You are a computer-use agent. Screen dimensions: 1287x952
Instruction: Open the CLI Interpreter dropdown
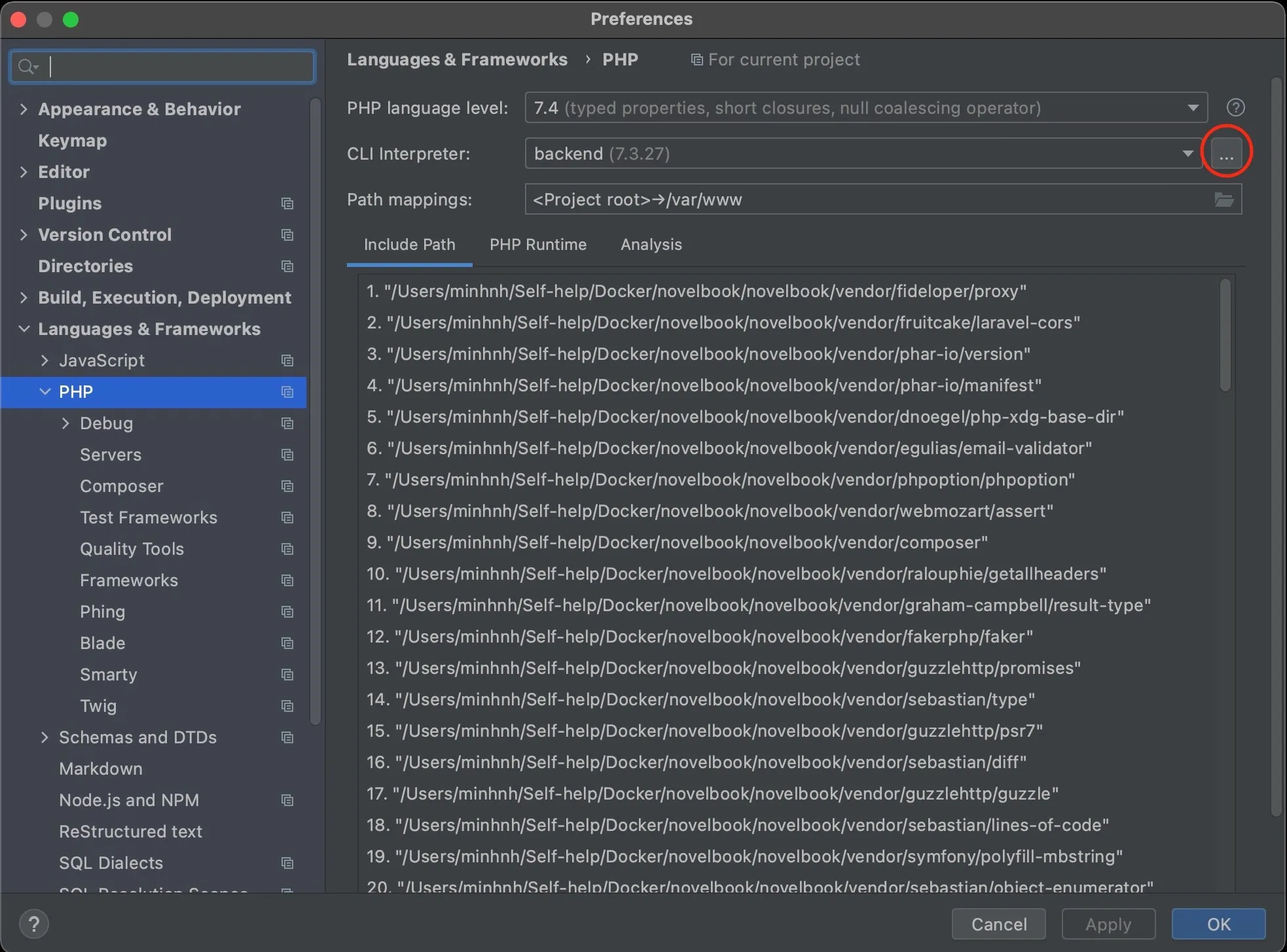click(1186, 153)
